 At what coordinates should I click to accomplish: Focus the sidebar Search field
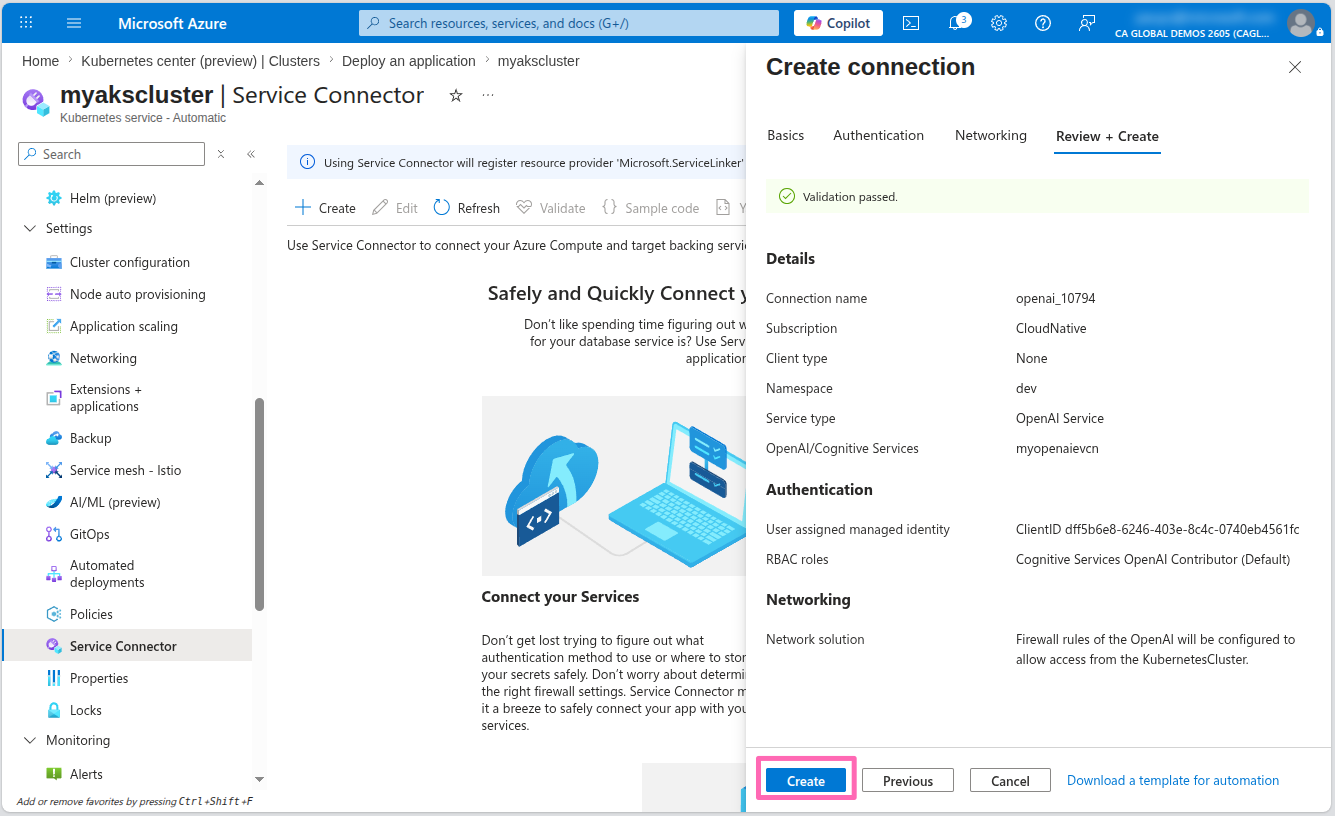point(111,154)
